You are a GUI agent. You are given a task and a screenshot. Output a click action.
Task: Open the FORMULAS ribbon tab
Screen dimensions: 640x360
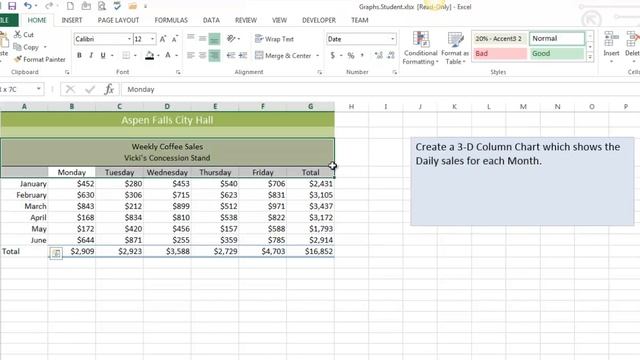coord(171,20)
